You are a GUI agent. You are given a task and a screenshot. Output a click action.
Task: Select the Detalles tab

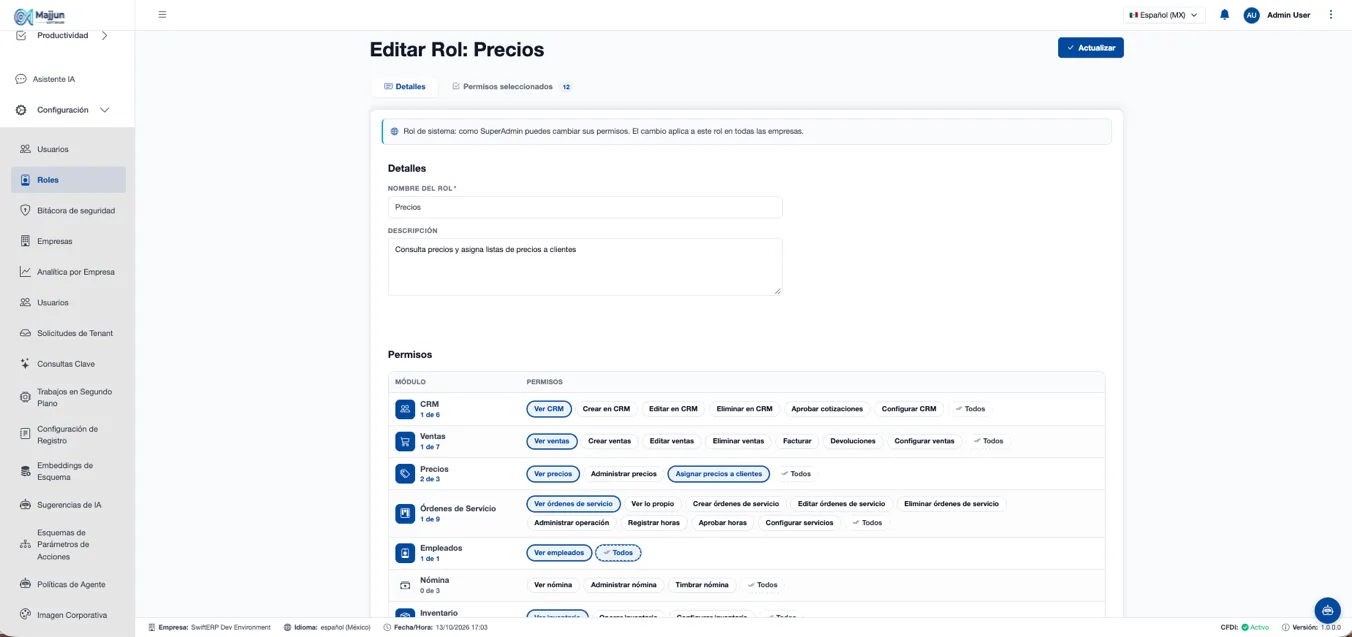pyautogui.click(x=405, y=87)
